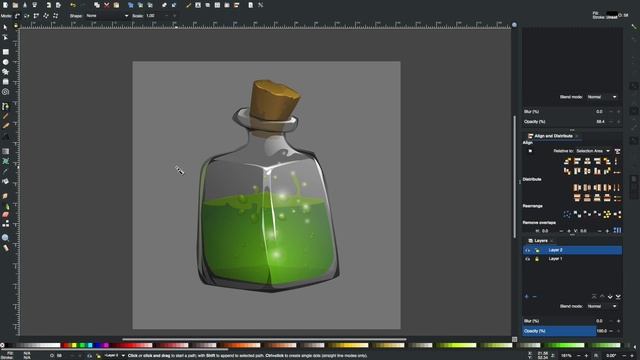The height and width of the screenshot is (360, 640).
Task: Select the Bezier pen tool
Action: [5, 106]
